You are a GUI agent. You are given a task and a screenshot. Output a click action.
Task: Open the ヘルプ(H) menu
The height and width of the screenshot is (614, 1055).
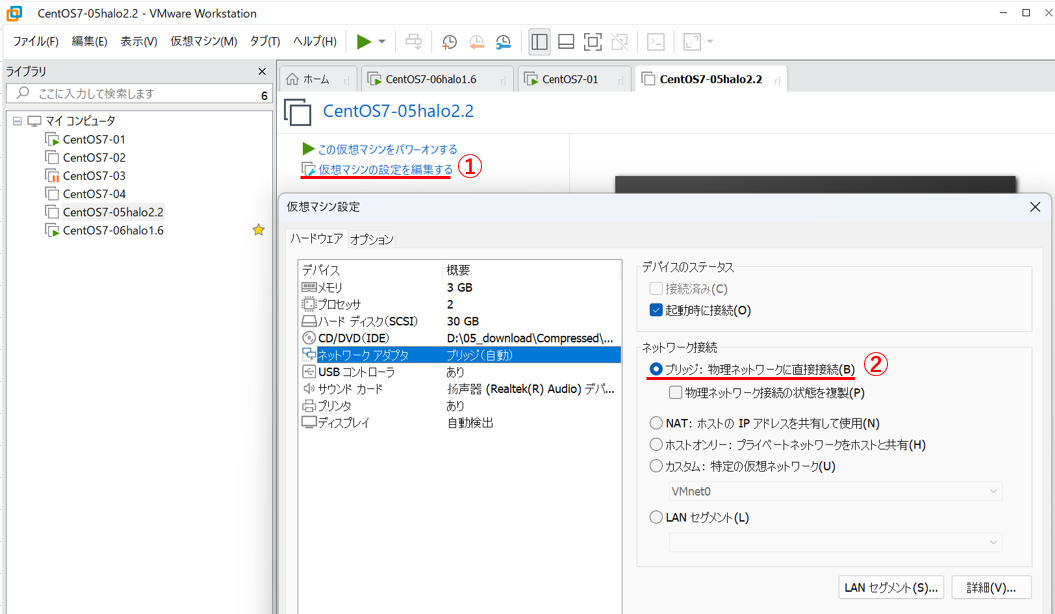point(315,42)
